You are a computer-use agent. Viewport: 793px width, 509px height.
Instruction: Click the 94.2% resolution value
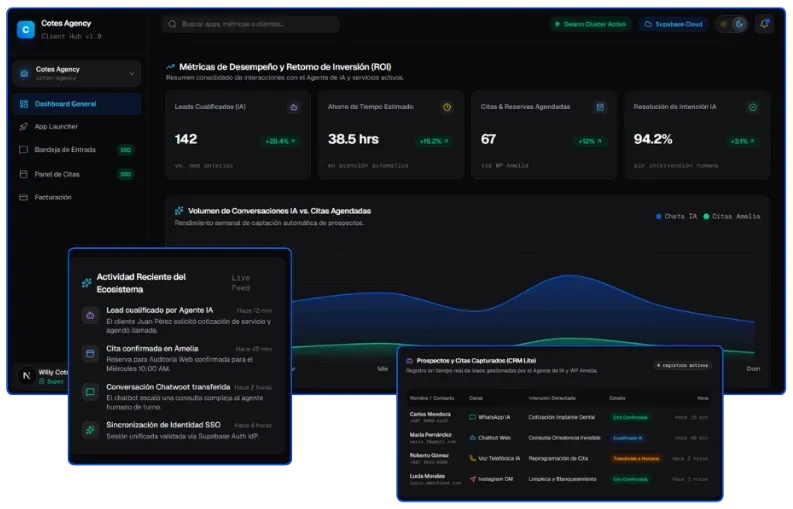point(653,139)
